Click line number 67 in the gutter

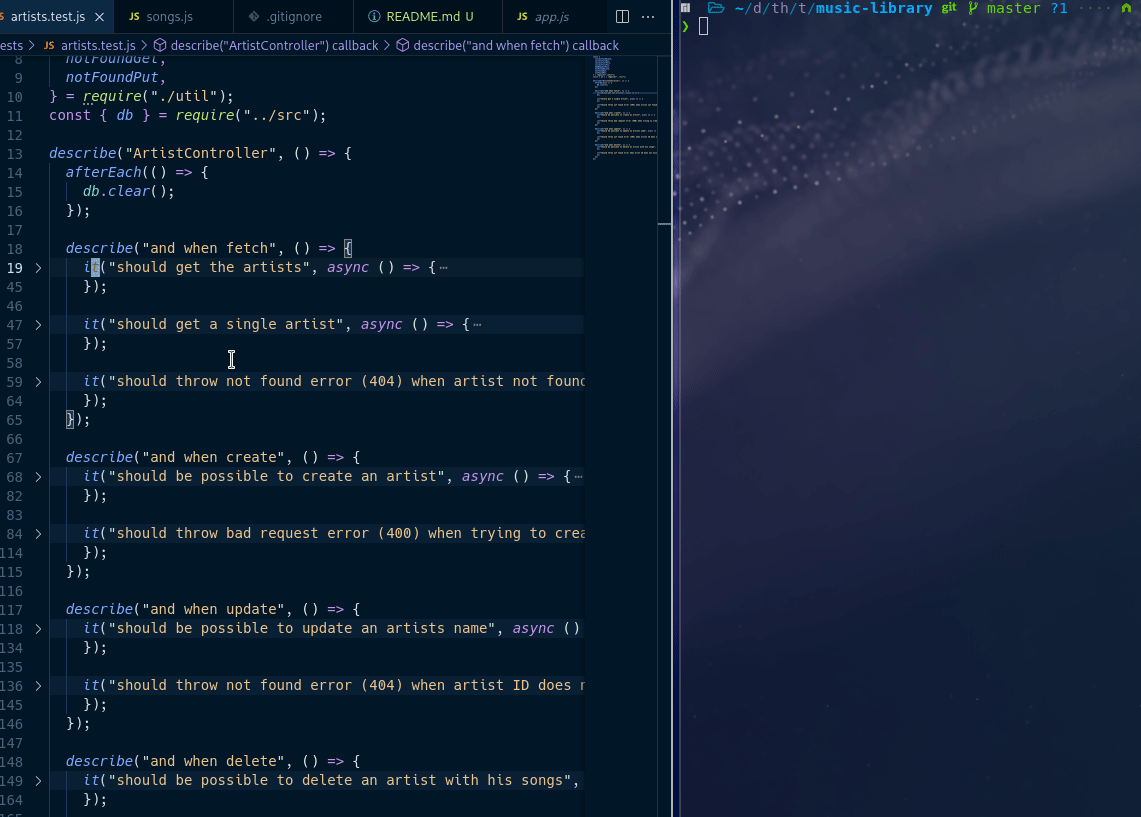coord(15,458)
